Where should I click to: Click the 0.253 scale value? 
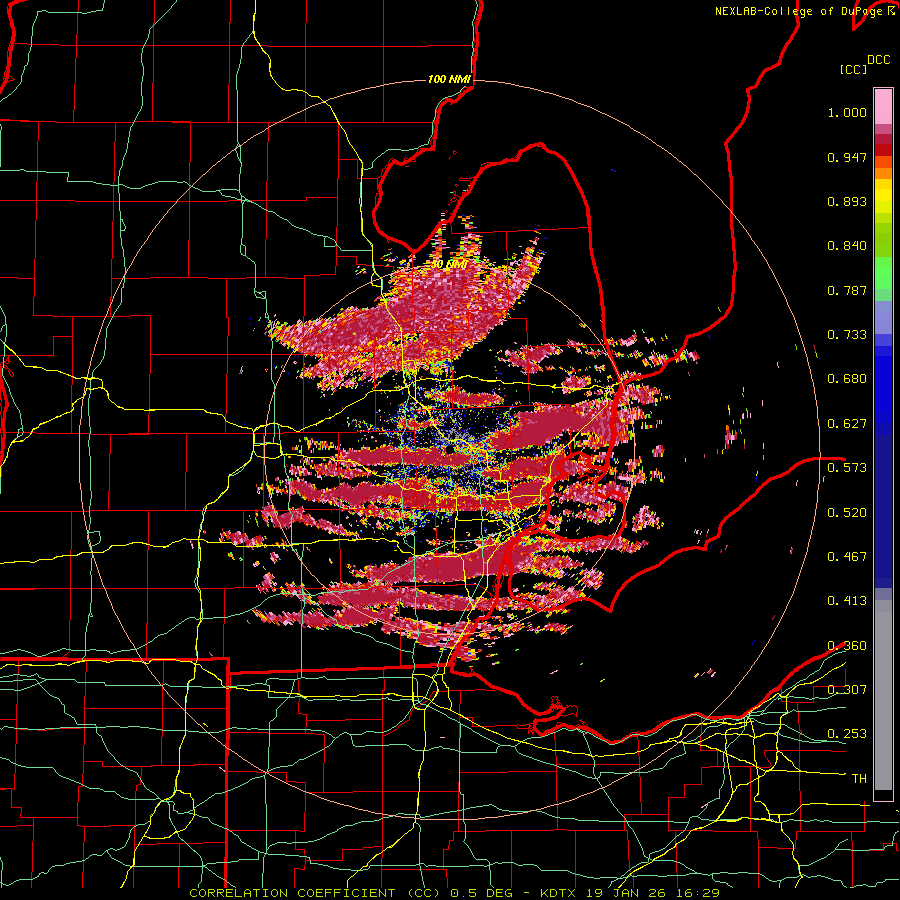[847, 734]
